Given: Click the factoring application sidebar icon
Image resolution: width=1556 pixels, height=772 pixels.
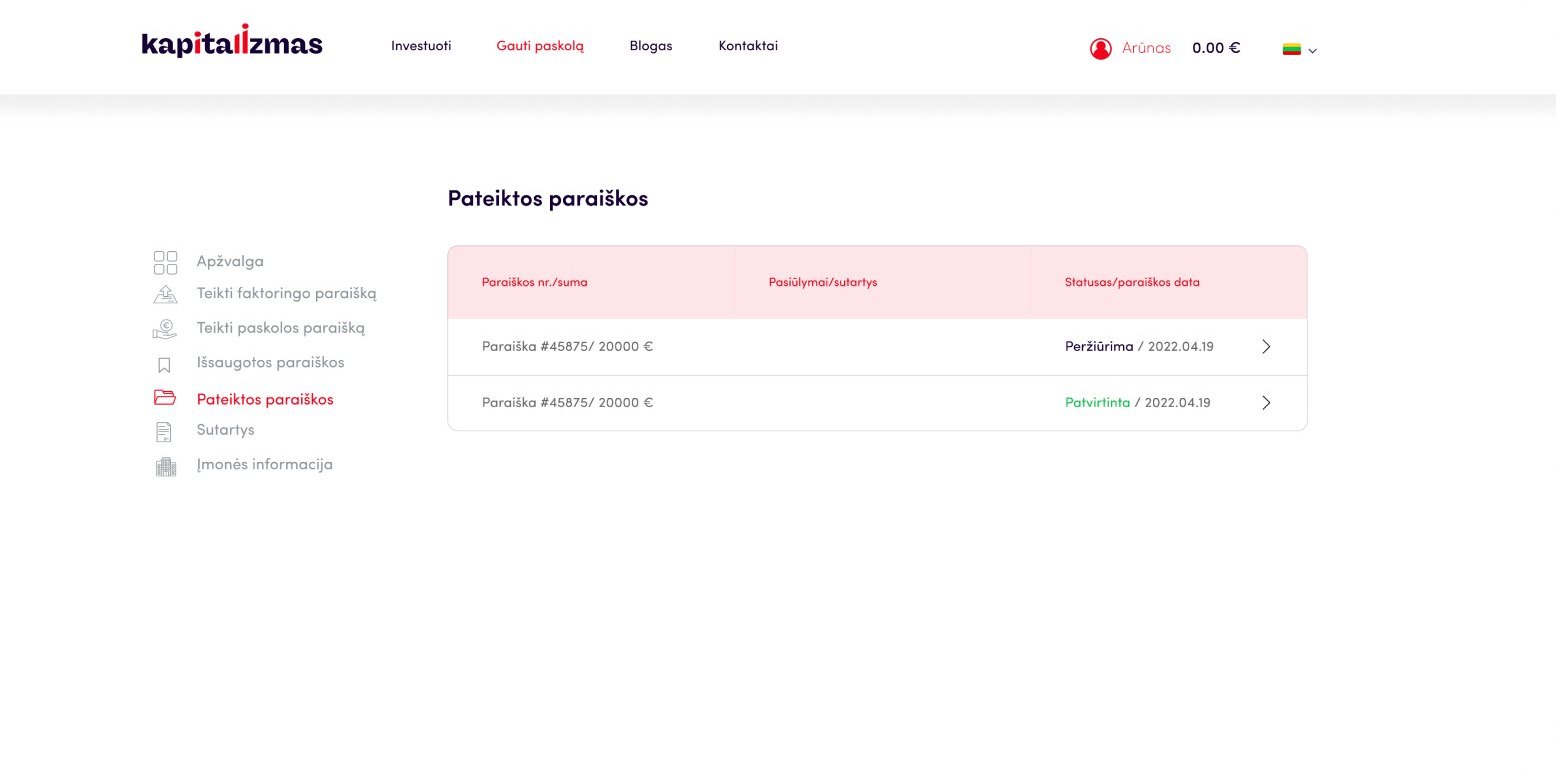Looking at the screenshot, I should (165, 294).
